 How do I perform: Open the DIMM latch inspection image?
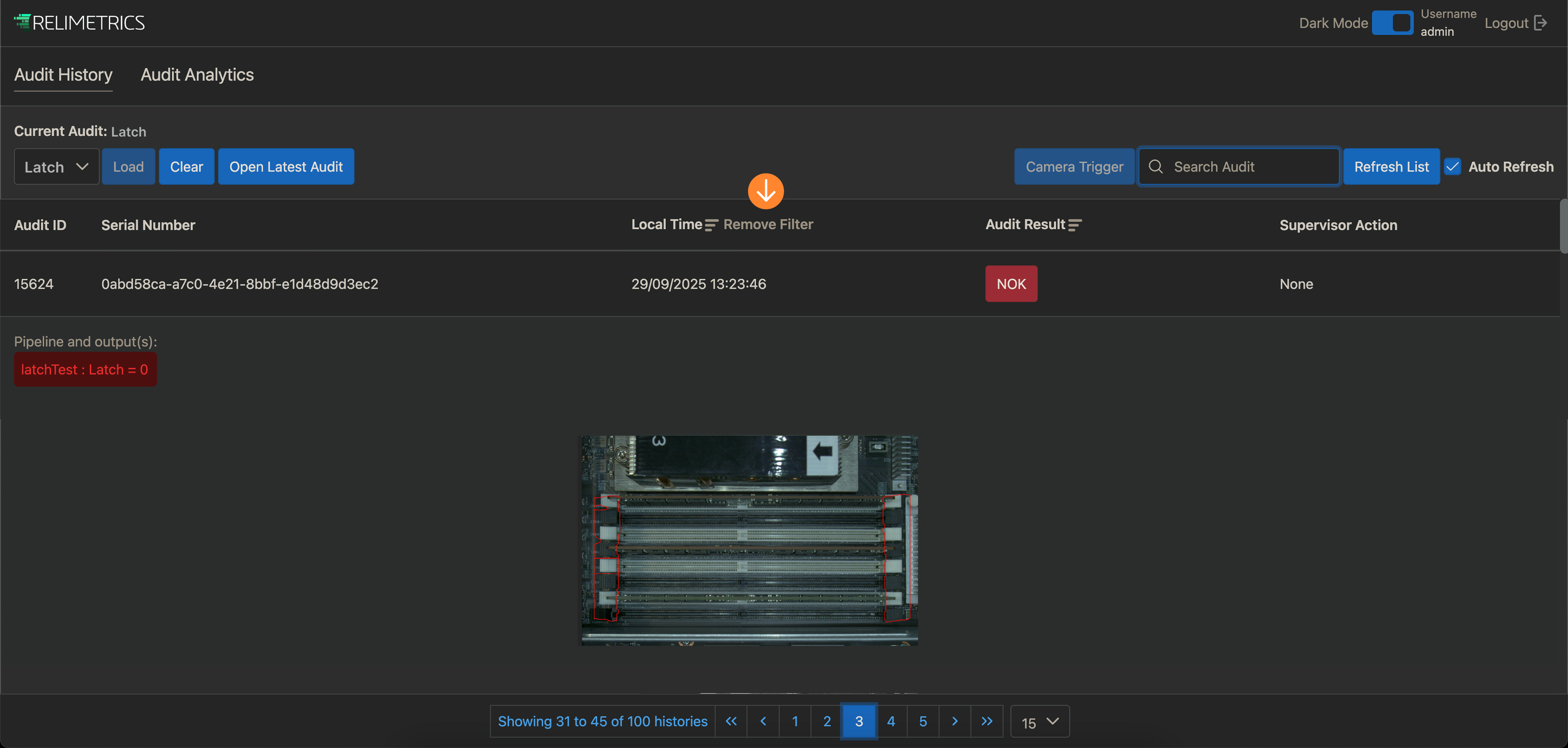tap(749, 540)
